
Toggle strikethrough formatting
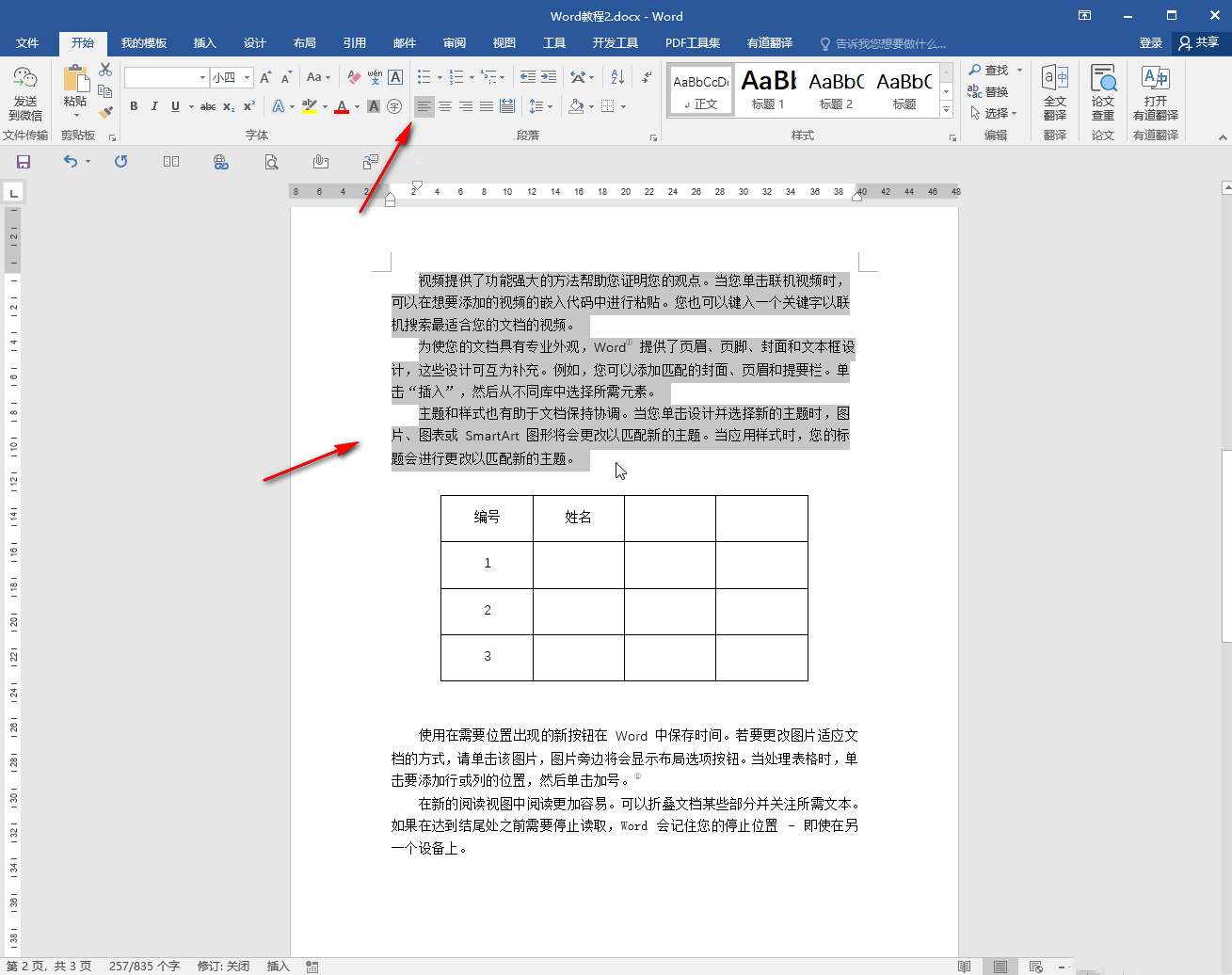coord(208,106)
